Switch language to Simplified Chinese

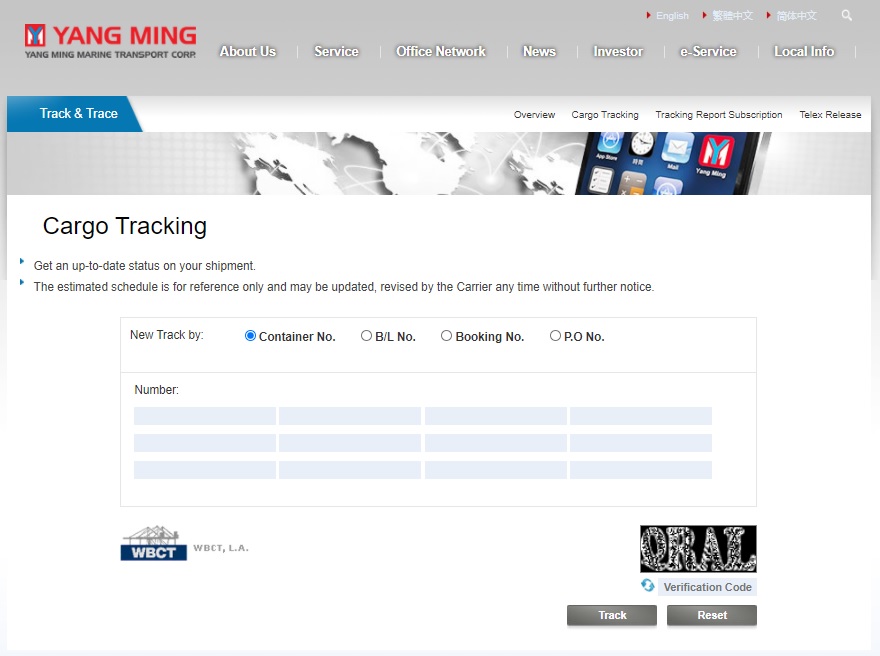[x=796, y=16]
